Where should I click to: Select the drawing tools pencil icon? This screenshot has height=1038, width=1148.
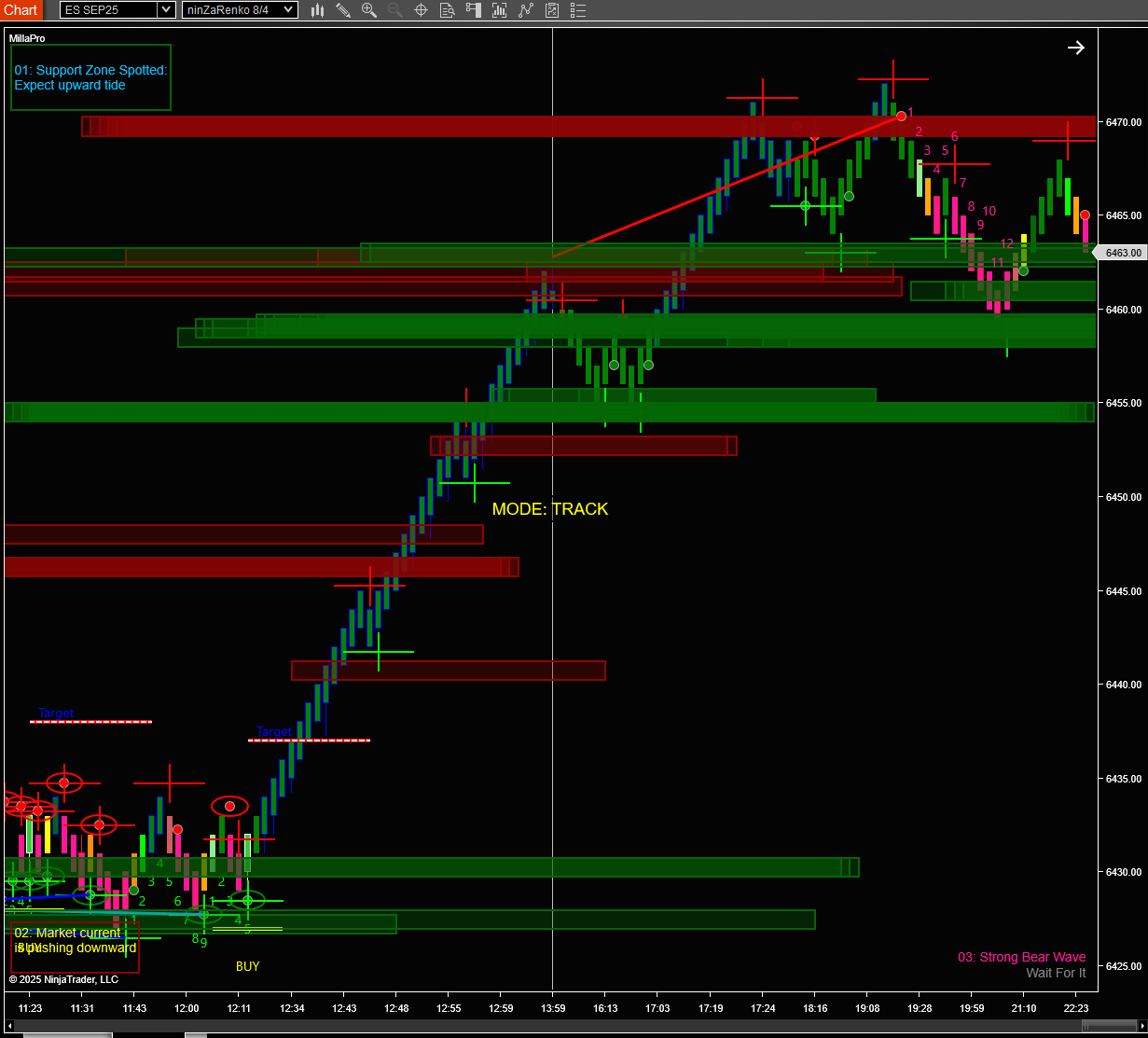pyautogui.click(x=343, y=10)
